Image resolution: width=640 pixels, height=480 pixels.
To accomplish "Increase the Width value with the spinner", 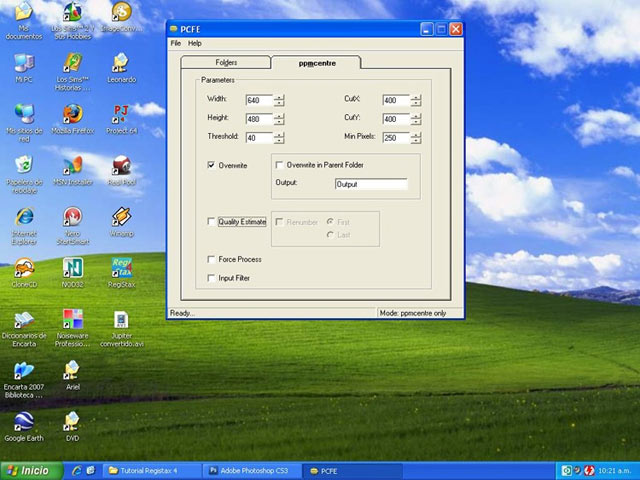I will (x=279, y=97).
